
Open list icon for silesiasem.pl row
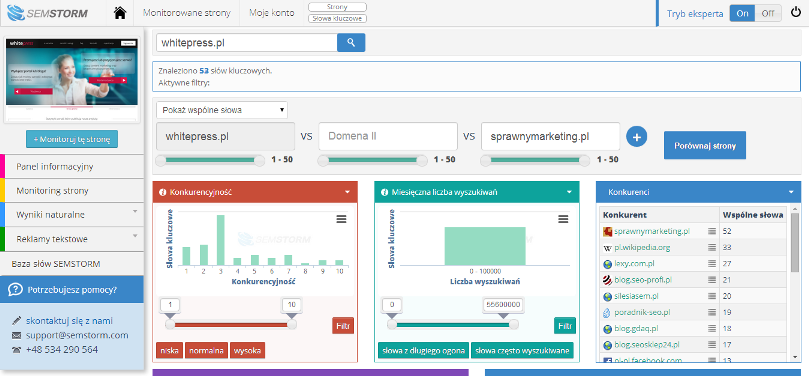712,296
